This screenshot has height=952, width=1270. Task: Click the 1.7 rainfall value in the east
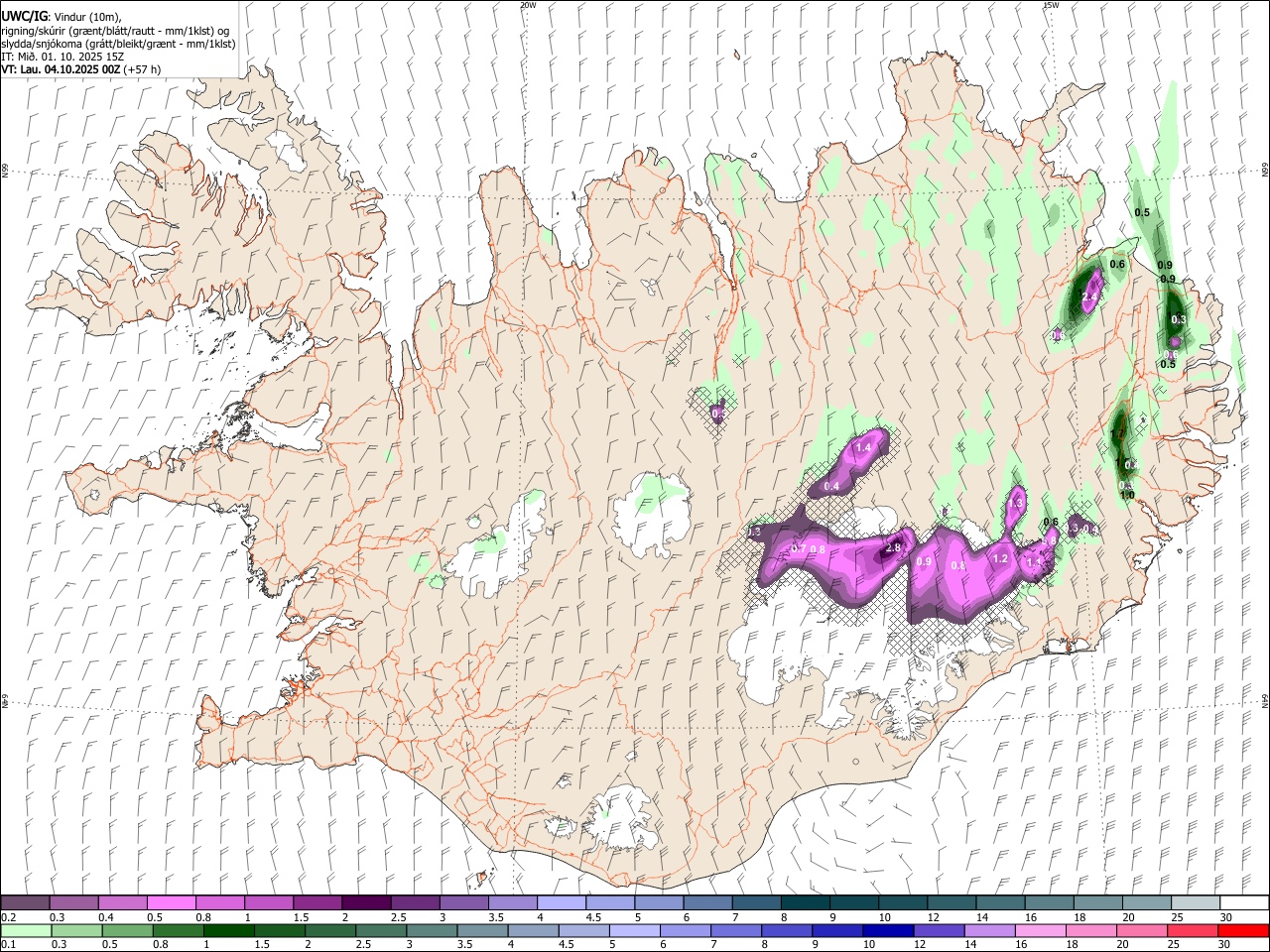1118,434
